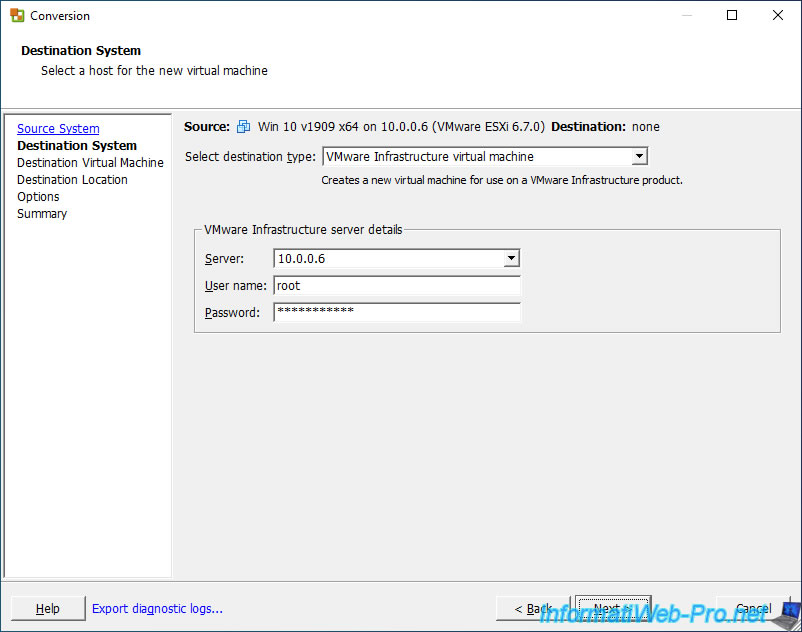802x632 pixels.
Task: Go back with the Back button
Action: pyautogui.click(x=532, y=608)
